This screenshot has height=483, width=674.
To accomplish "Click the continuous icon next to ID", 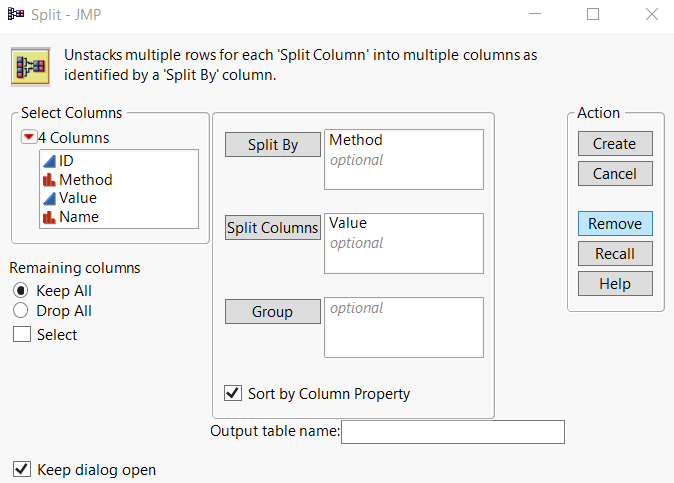I will tap(48, 161).
